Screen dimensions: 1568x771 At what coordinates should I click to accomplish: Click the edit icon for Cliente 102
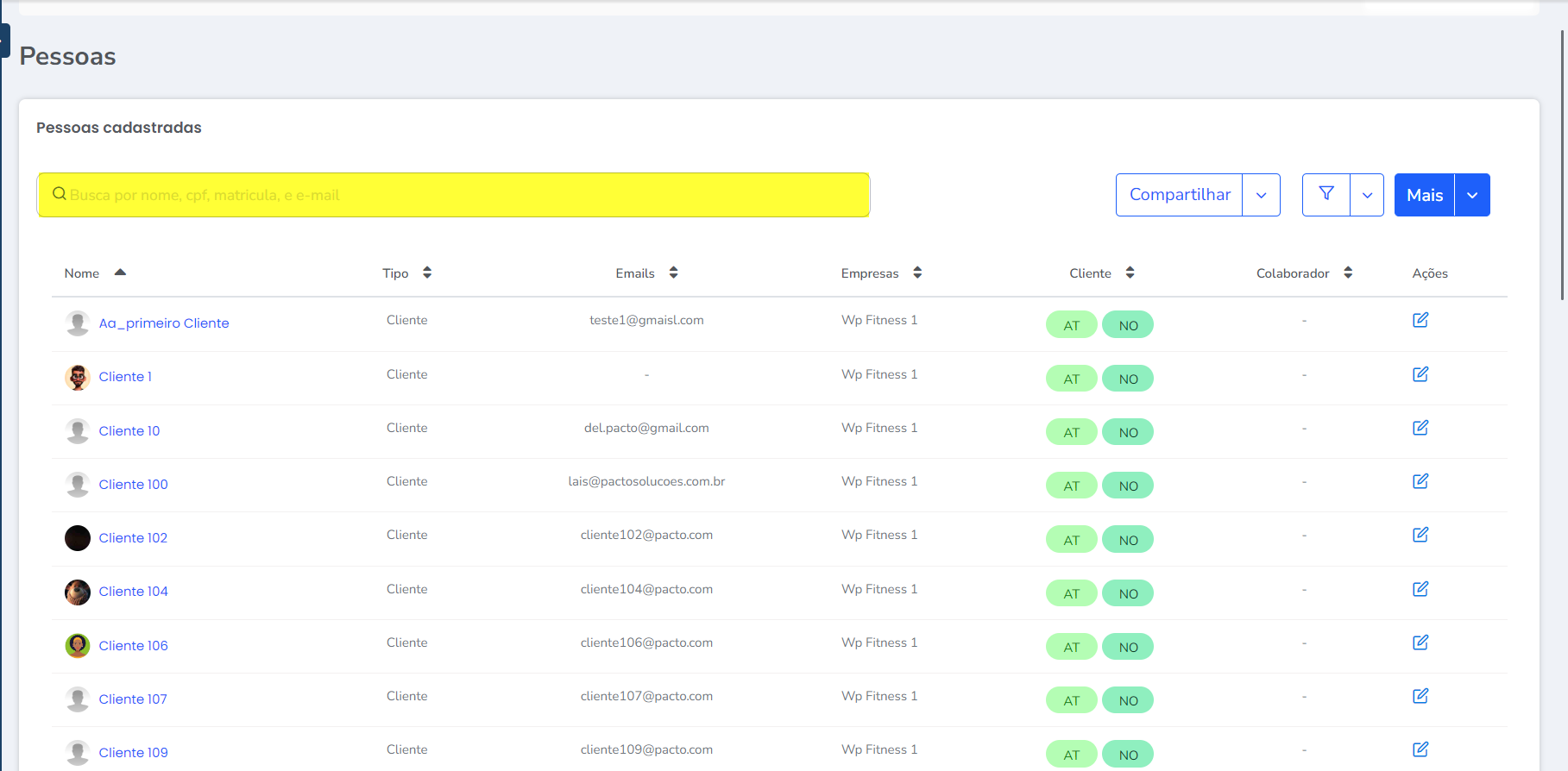(1420, 535)
